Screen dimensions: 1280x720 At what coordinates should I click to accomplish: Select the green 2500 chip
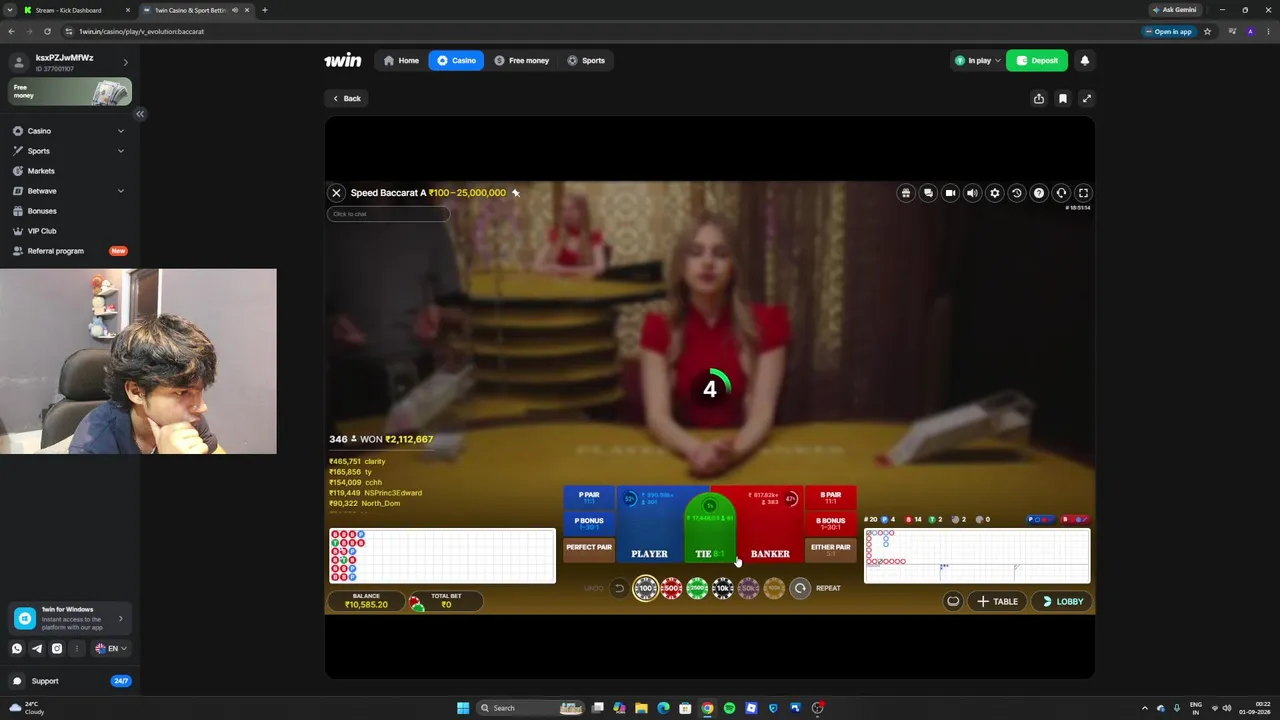pyautogui.click(x=697, y=589)
